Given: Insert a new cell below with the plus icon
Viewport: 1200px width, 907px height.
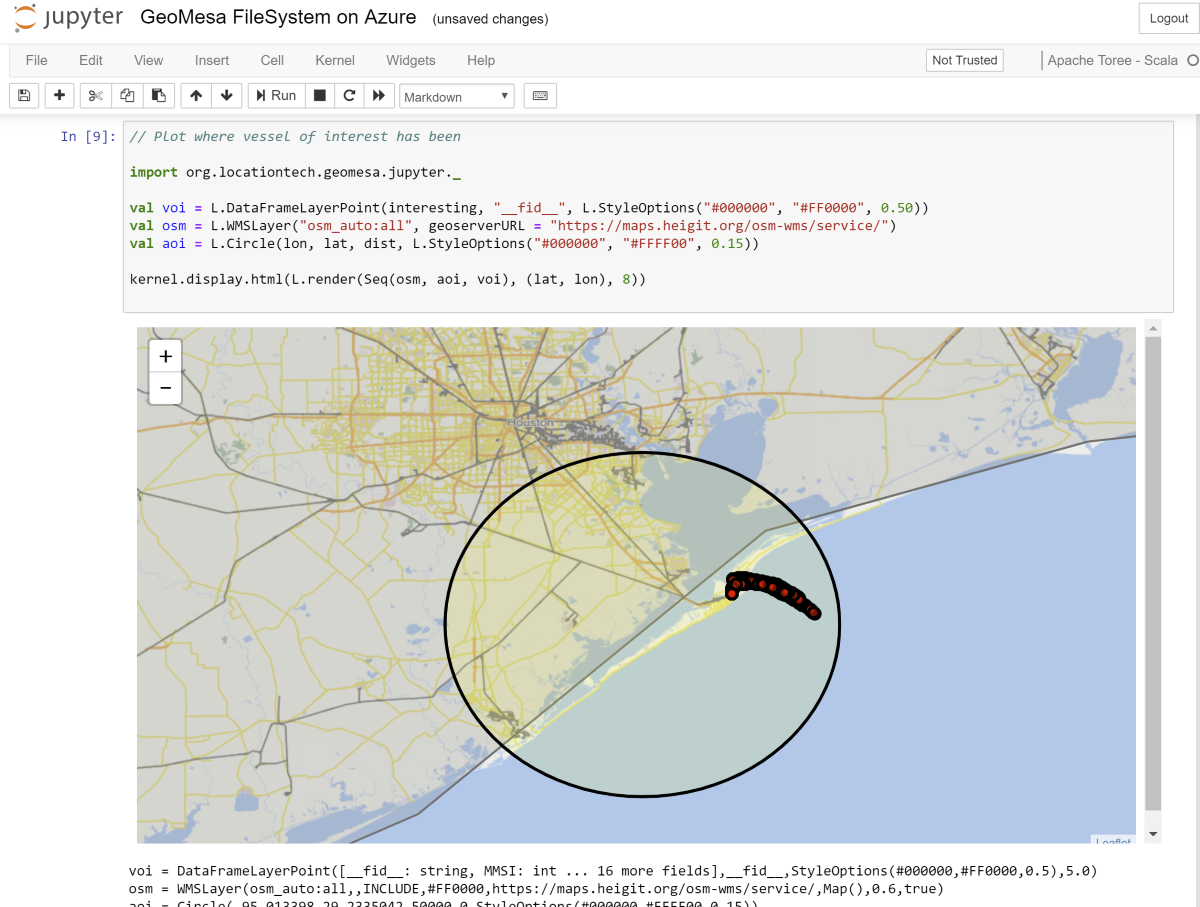Looking at the screenshot, I should click(59, 95).
